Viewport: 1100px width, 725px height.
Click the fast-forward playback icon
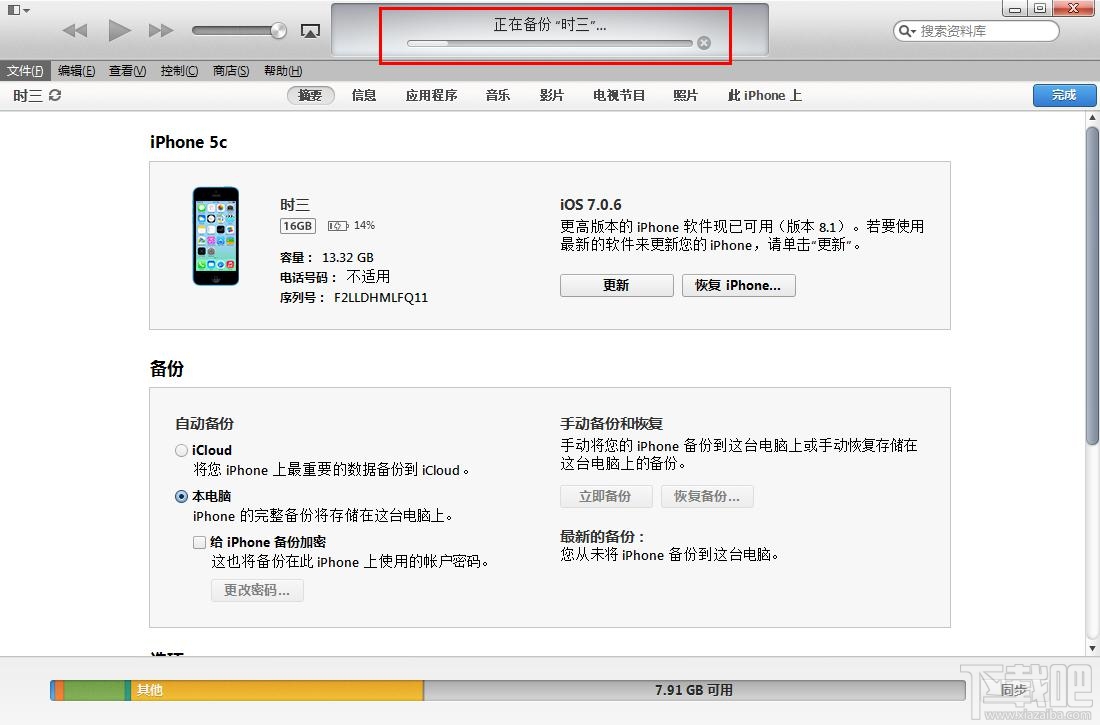pos(162,29)
